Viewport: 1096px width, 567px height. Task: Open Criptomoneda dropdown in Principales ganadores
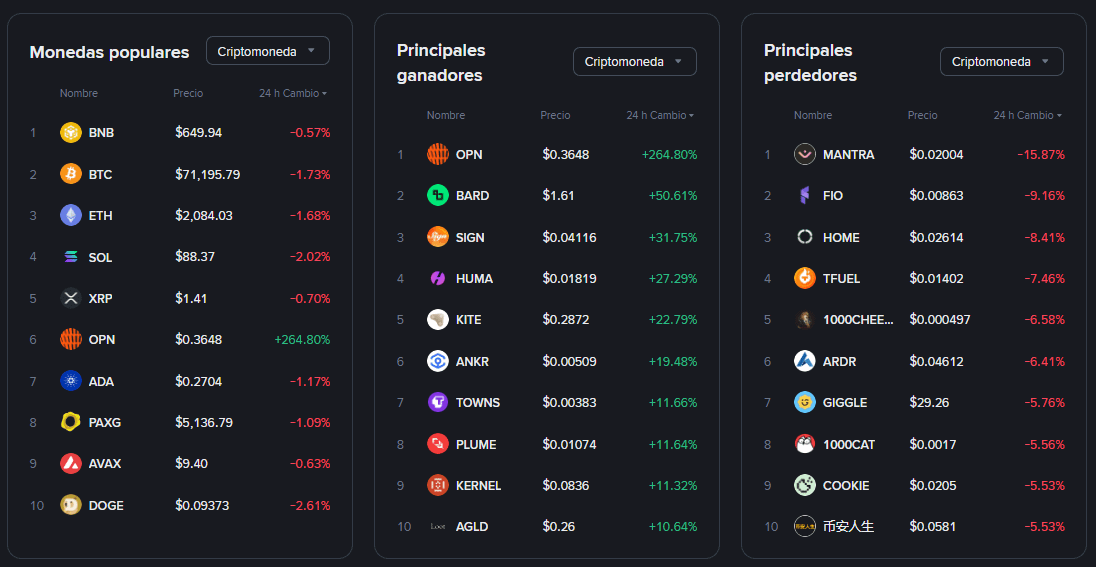point(634,62)
